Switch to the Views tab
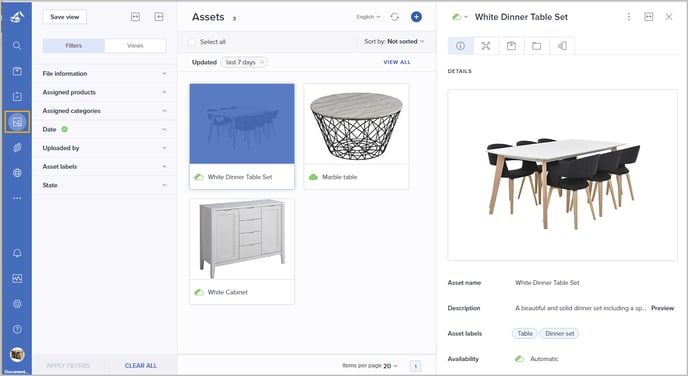 click(135, 46)
